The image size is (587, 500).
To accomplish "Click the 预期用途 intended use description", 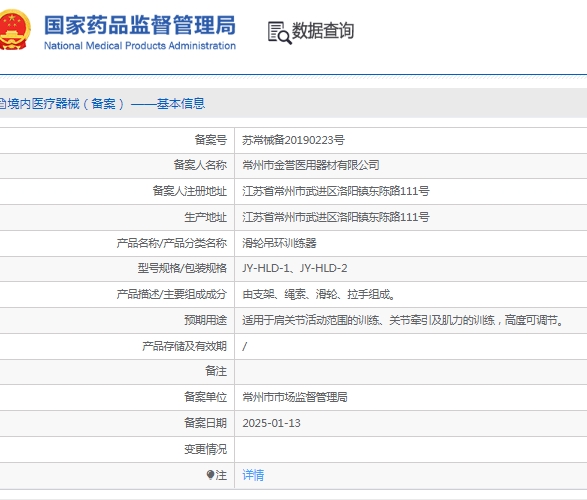I will (x=403, y=320).
